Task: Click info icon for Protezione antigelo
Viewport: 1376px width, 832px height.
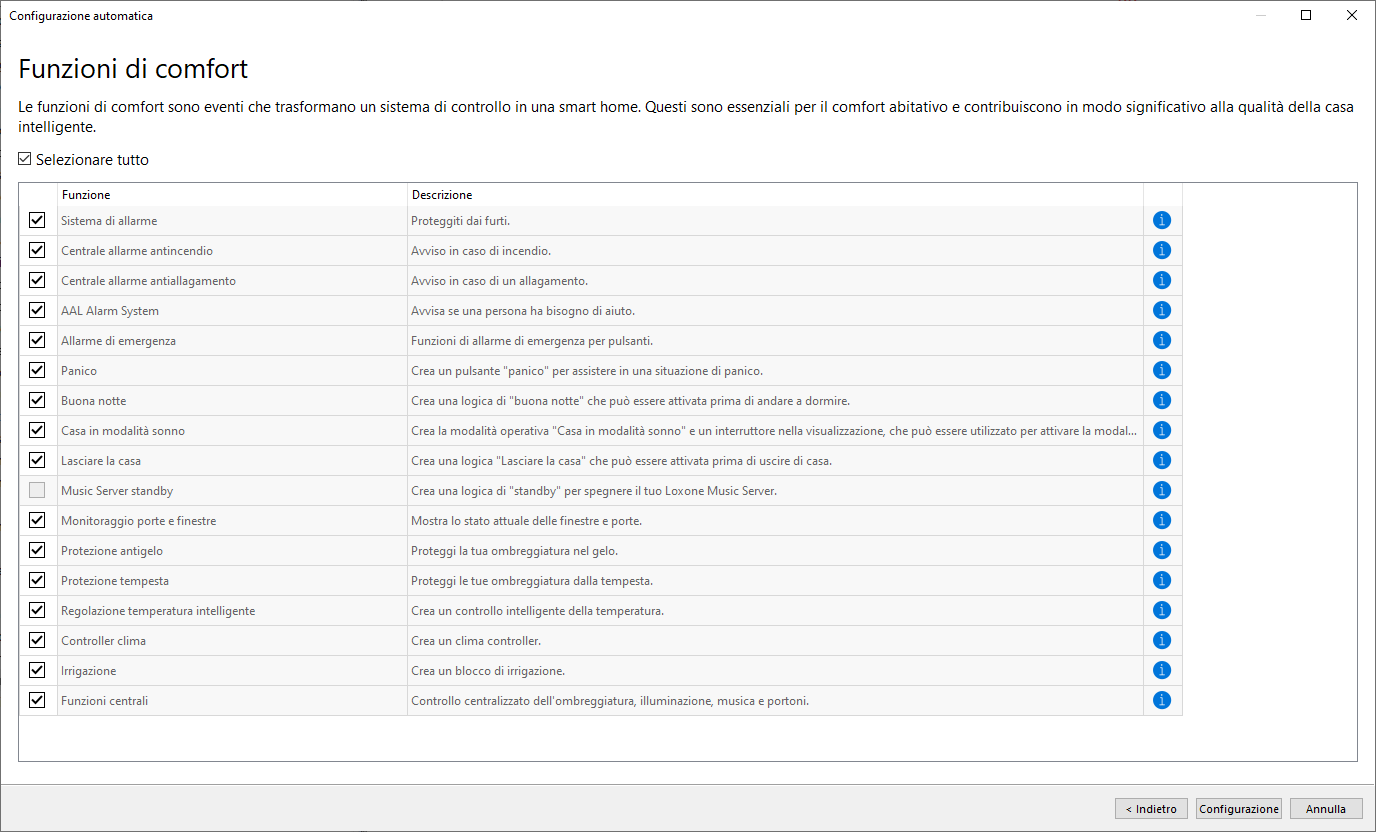Action: [1161, 550]
